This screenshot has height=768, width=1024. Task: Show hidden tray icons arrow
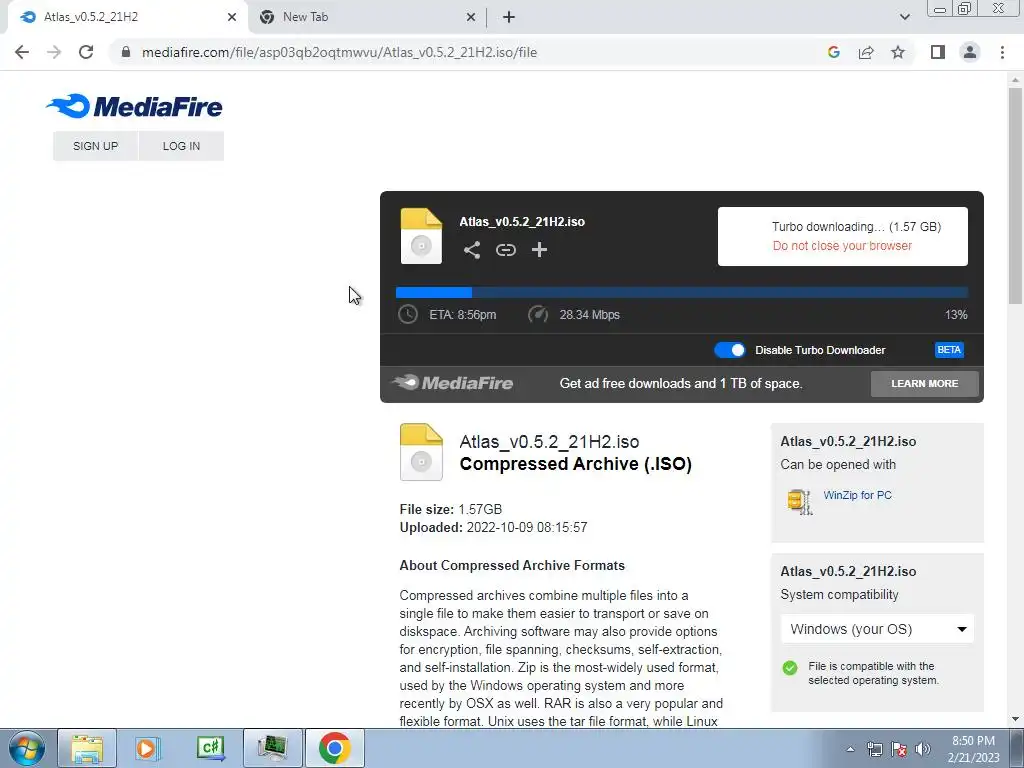click(850, 749)
